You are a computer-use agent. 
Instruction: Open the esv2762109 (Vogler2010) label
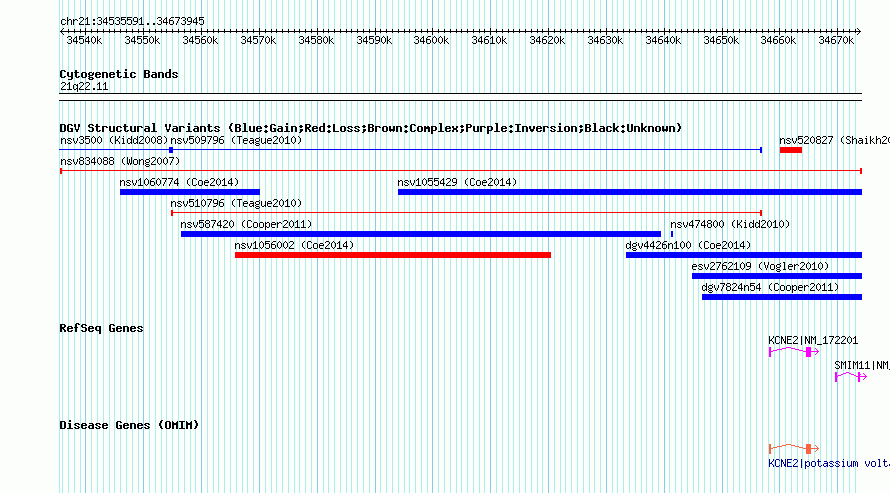coord(760,266)
